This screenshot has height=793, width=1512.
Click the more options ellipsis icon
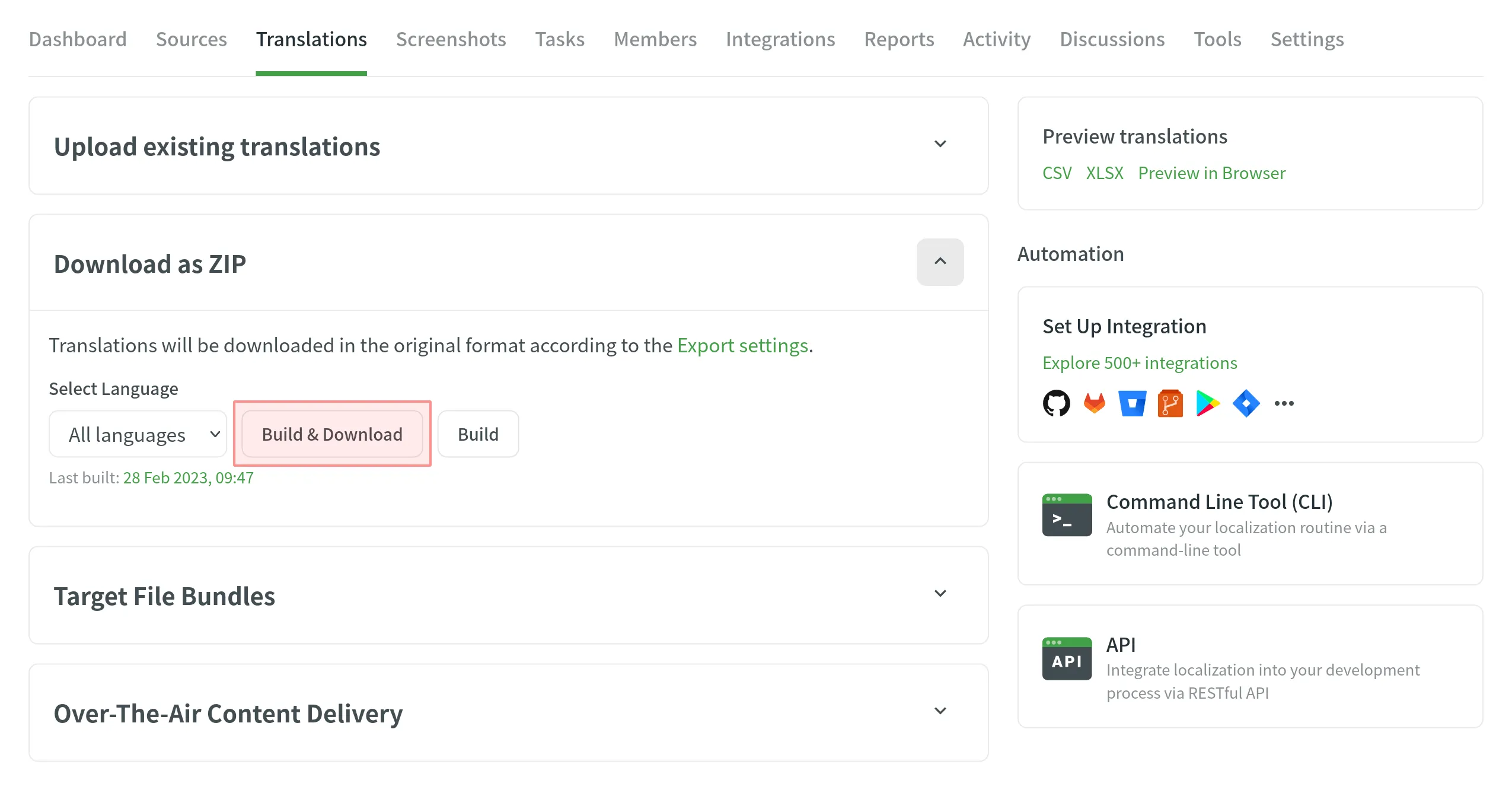pyautogui.click(x=1285, y=403)
